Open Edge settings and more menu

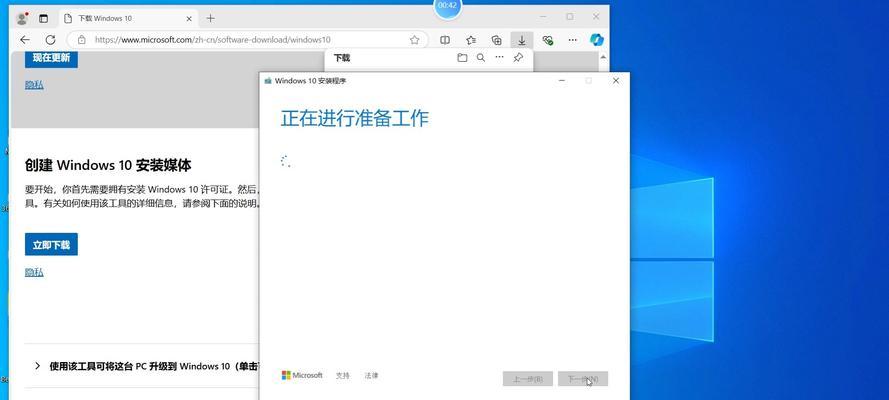pyautogui.click(x=573, y=40)
